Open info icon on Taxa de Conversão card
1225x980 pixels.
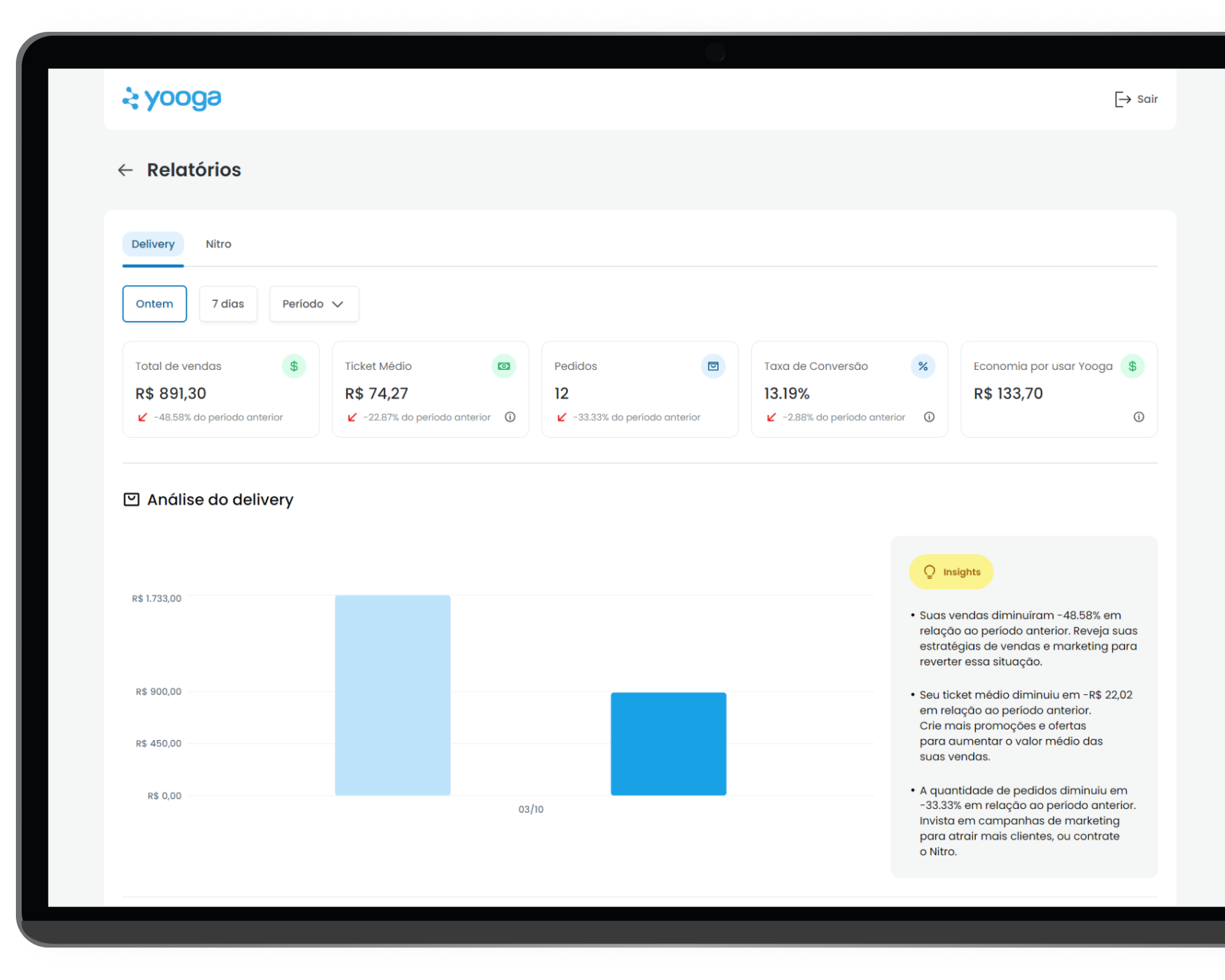tap(929, 417)
